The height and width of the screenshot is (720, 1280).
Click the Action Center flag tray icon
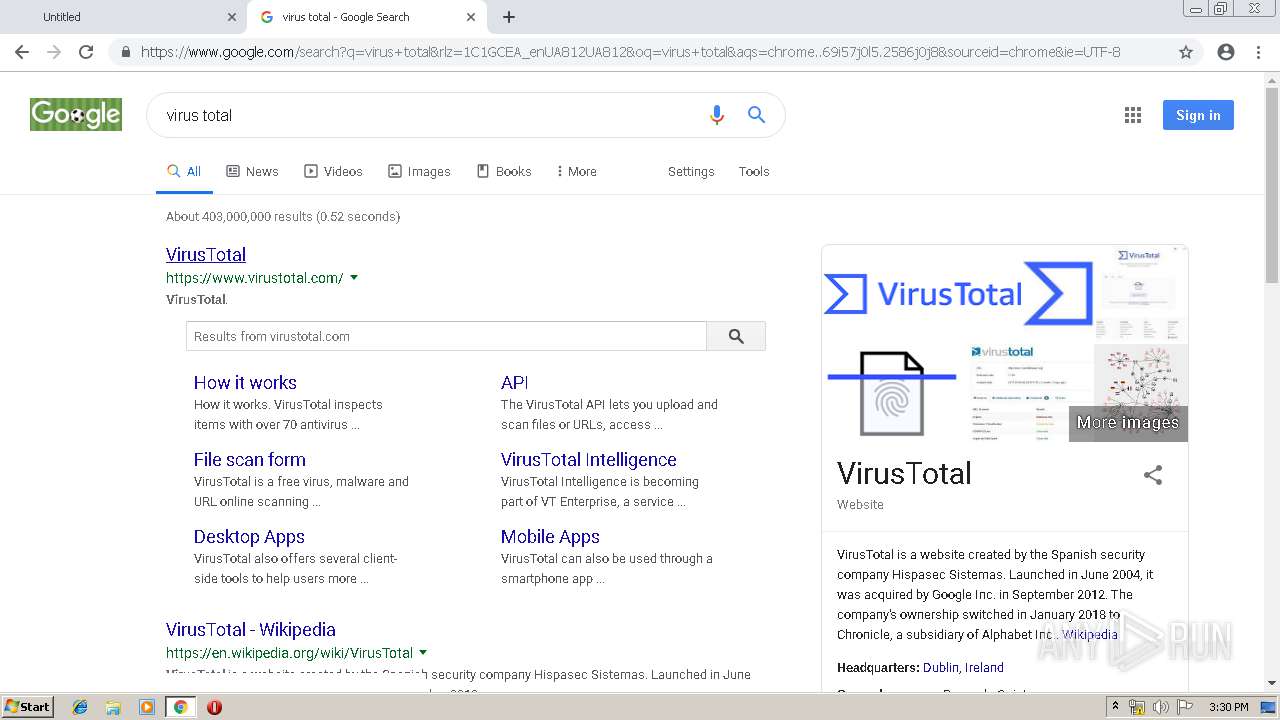tap(1185, 707)
